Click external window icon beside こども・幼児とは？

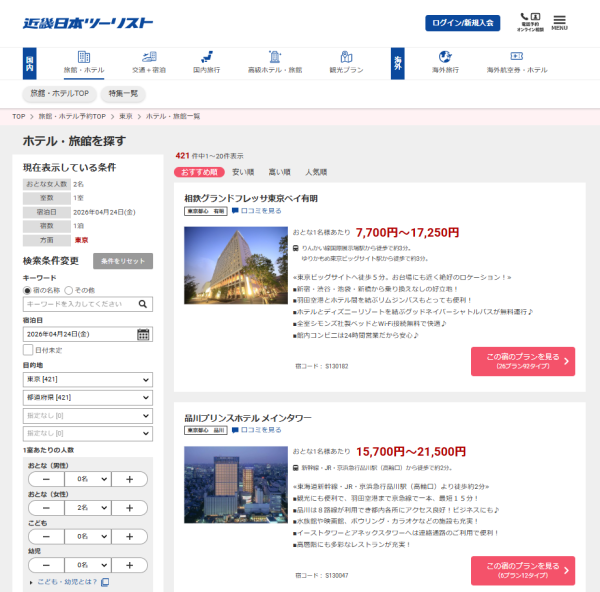tap(105, 582)
